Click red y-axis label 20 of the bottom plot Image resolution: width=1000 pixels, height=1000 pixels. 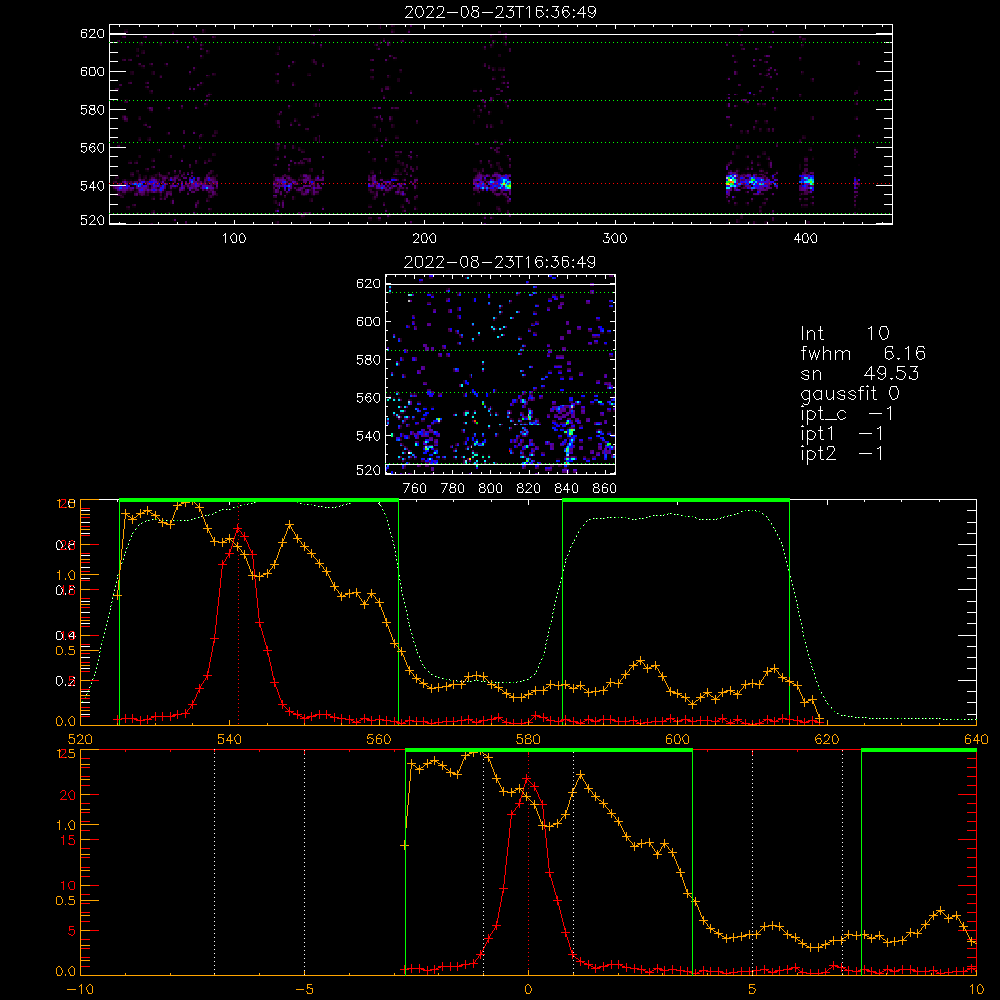click(68, 795)
